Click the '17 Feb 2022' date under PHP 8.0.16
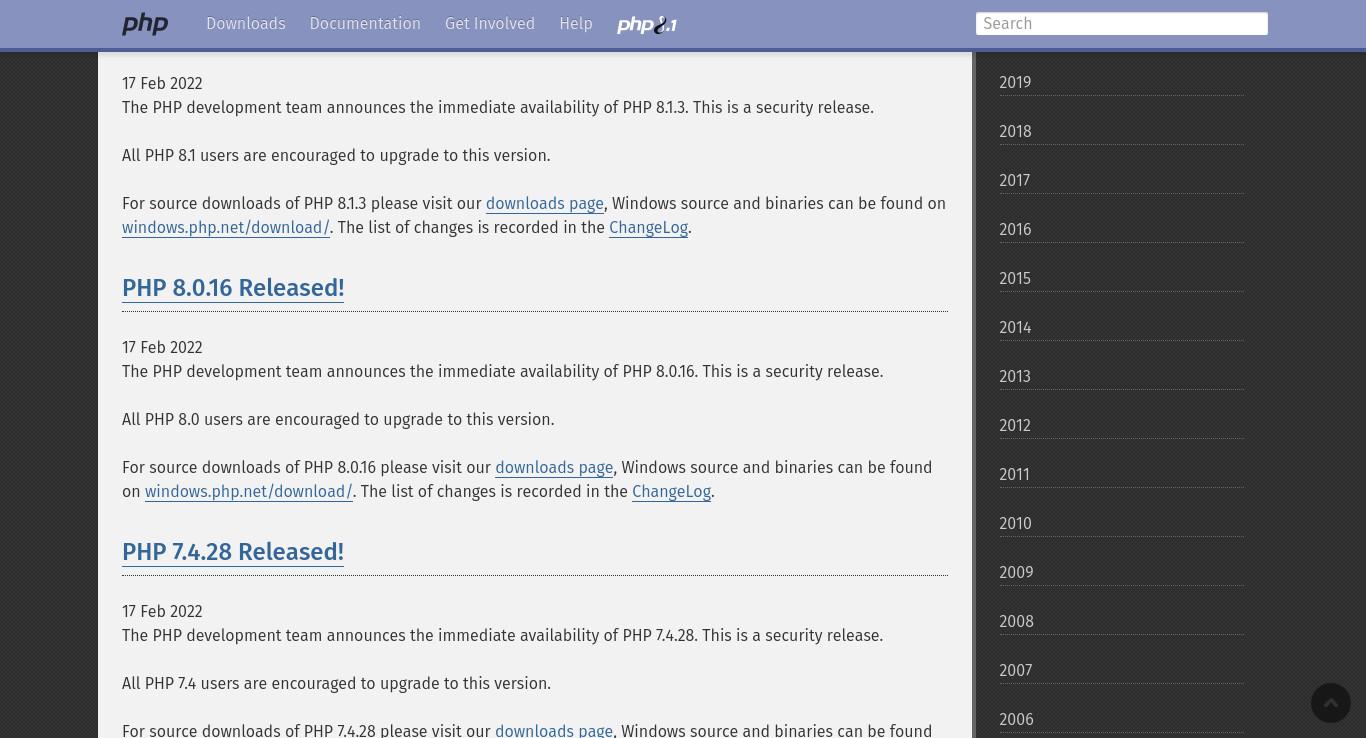Image resolution: width=1366 pixels, height=738 pixels. click(162, 348)
